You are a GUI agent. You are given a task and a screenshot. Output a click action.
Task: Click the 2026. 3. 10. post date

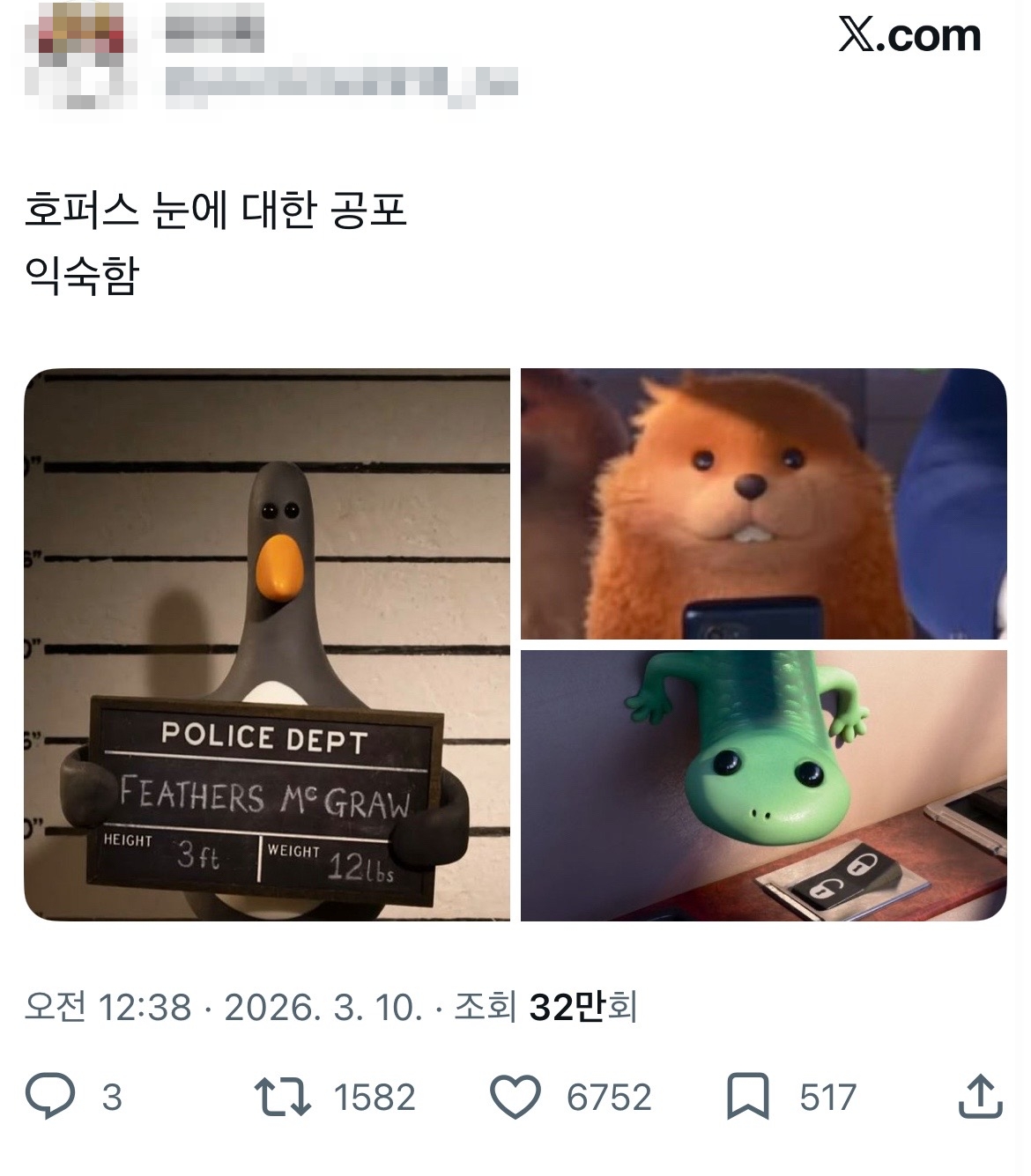pos(323,1006)
